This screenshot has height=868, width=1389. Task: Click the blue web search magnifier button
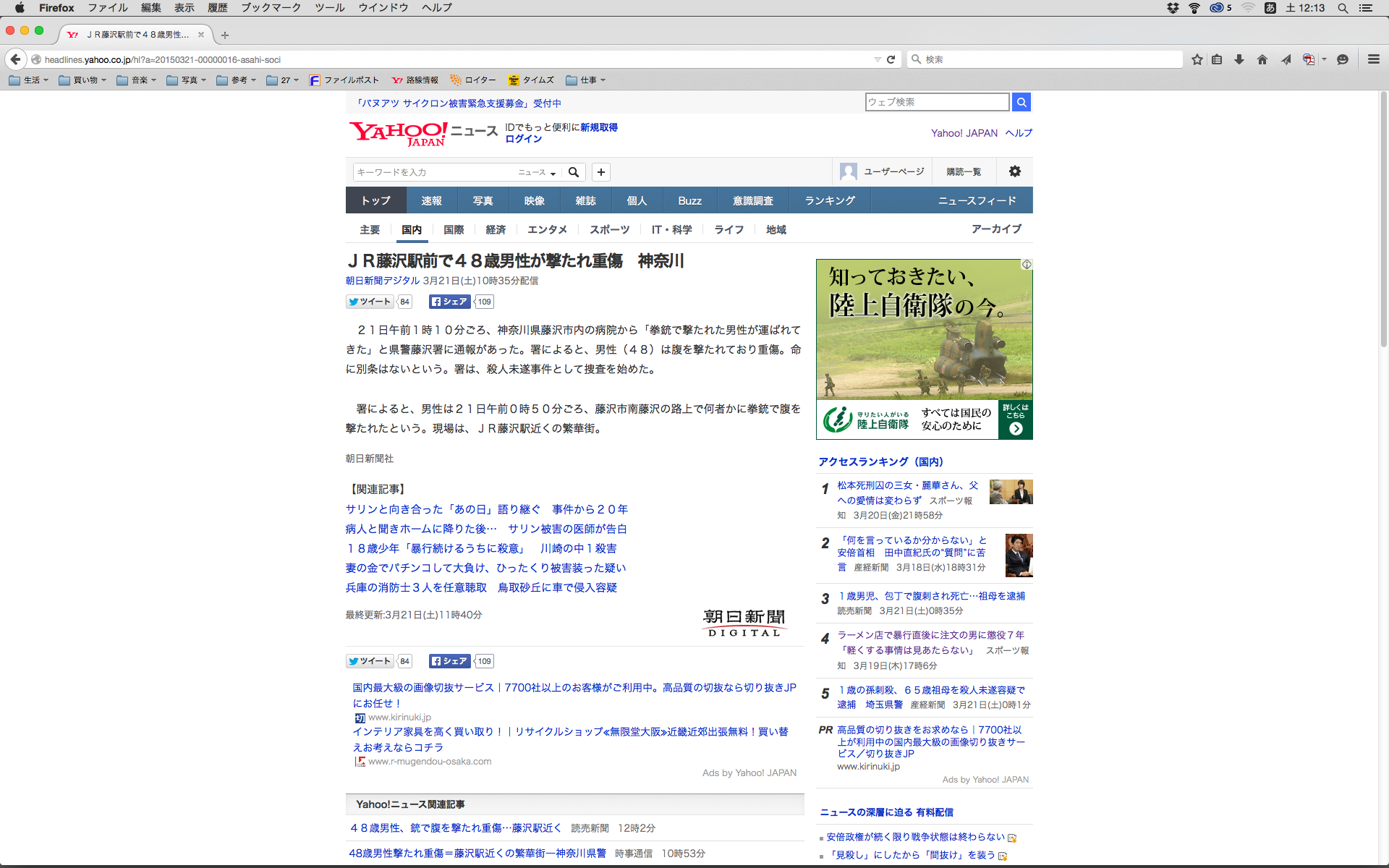1021,102
